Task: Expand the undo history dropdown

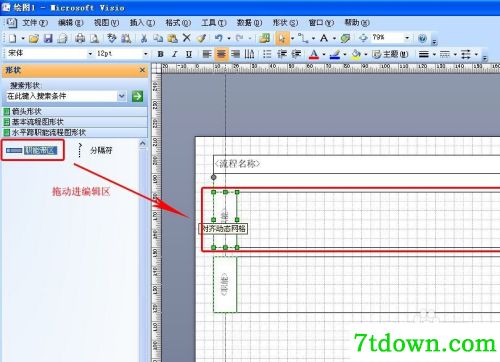Action: [229, 38]
